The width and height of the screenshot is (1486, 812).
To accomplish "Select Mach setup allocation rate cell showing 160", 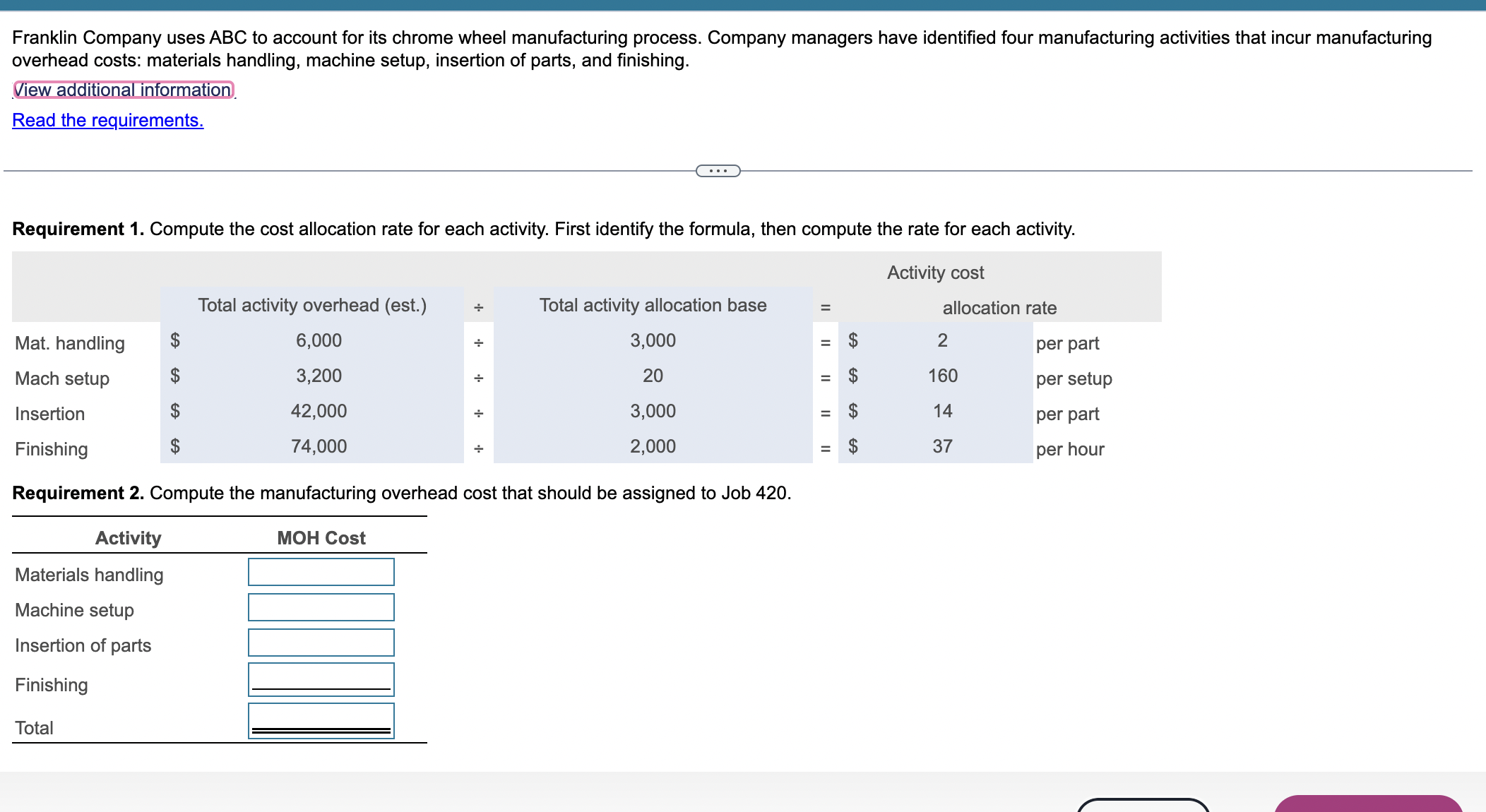I will point(942,376).
